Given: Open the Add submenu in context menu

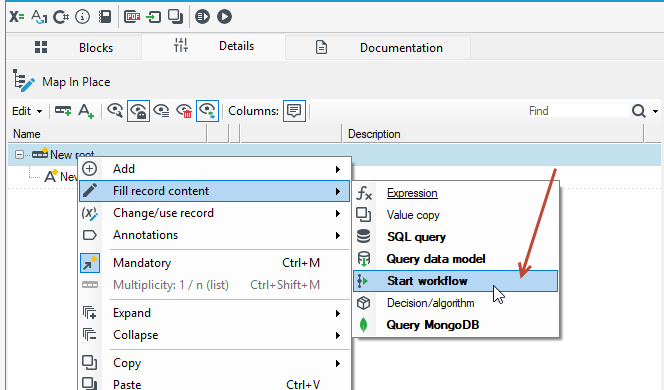Looking at the screenshot, I should [x=215, y=169].
